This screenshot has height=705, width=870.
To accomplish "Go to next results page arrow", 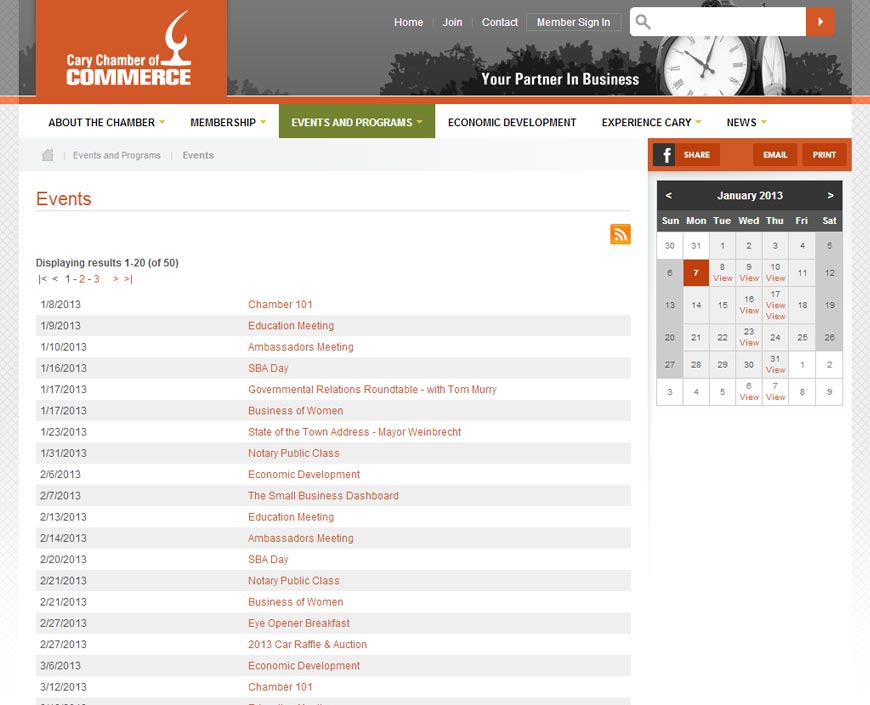I will 116,279.
